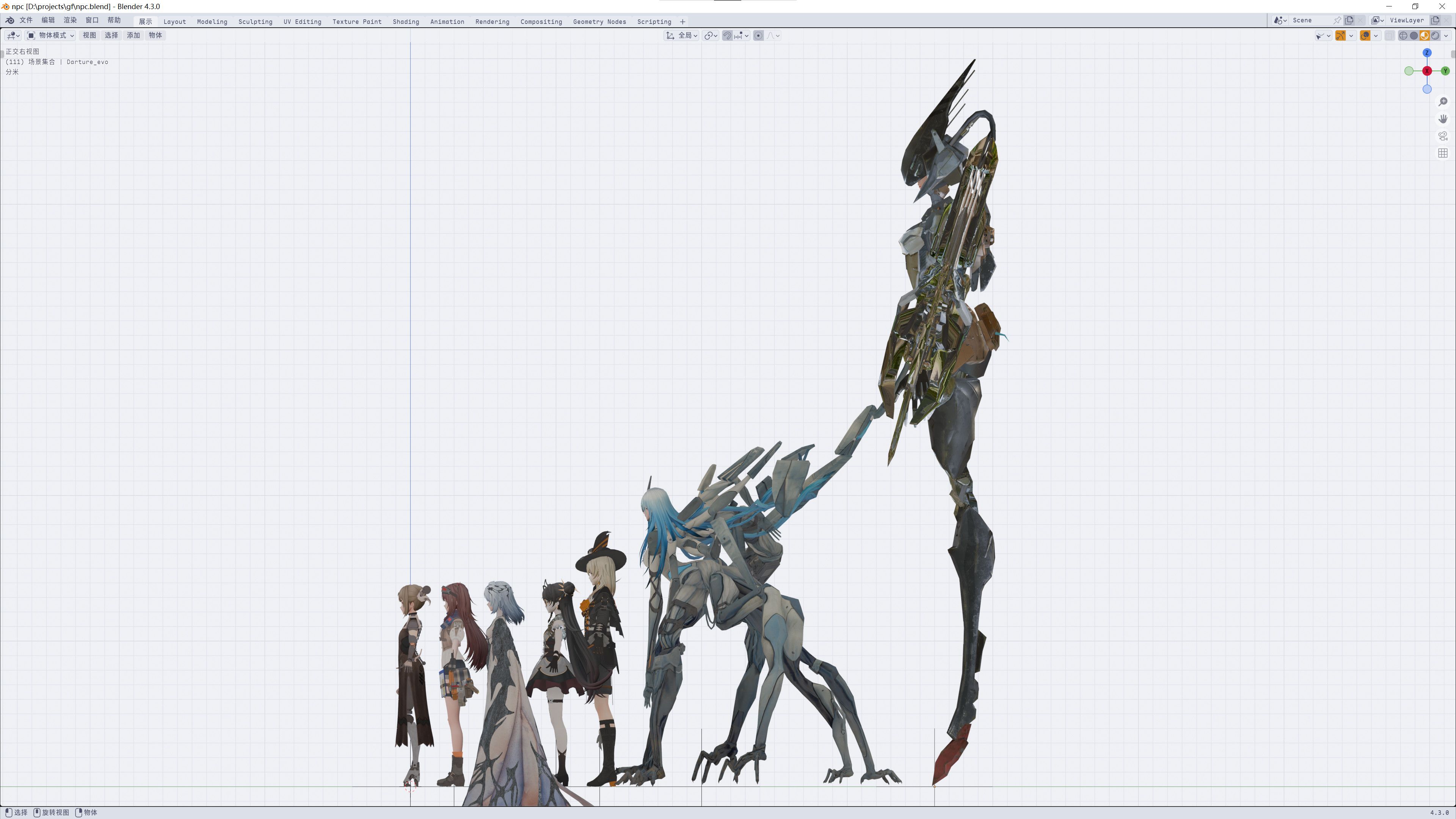Open the 帮助 (Help) menu

(x=114, y=20)
